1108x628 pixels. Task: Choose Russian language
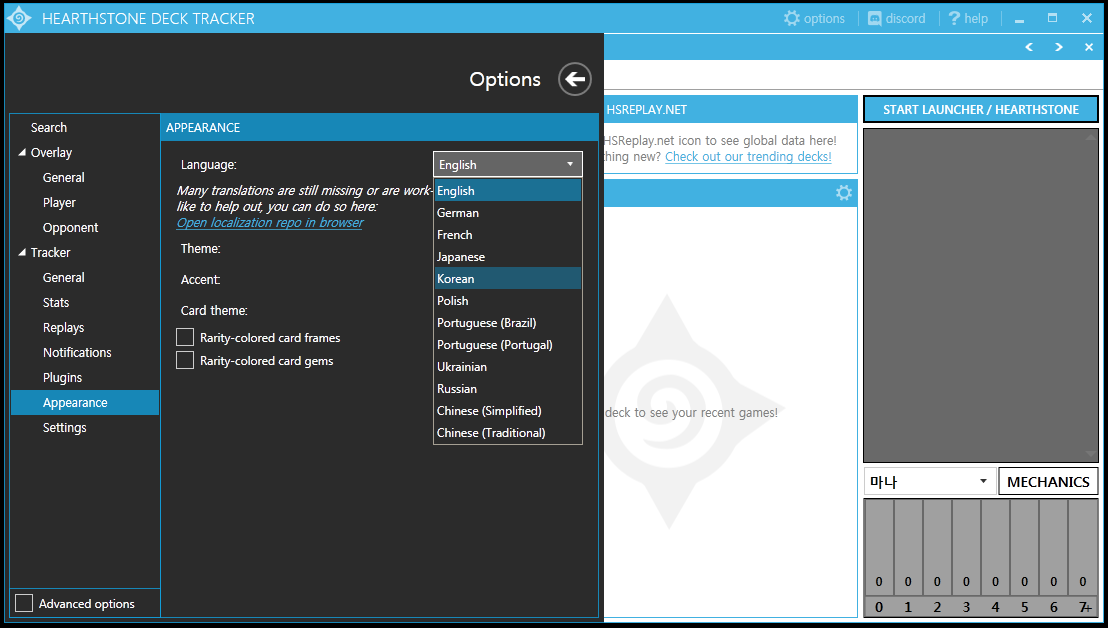(x=507, y=389)
